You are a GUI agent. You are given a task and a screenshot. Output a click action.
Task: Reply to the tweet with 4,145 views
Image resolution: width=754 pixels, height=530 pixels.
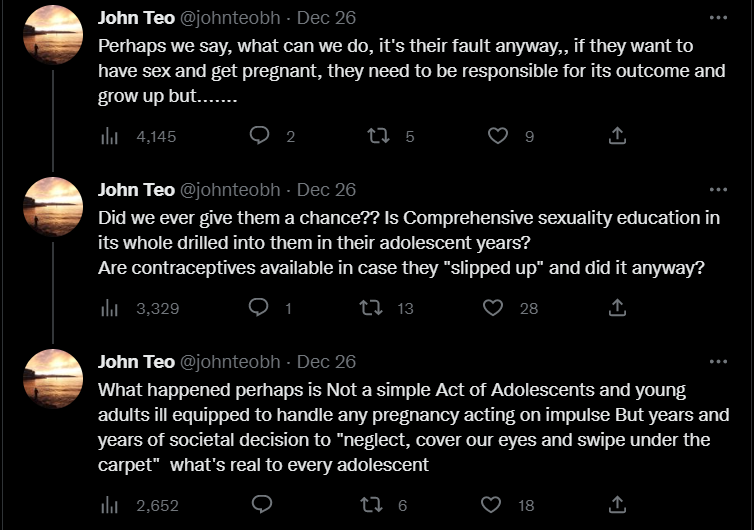pyautogui.click(x=259, y=136)
